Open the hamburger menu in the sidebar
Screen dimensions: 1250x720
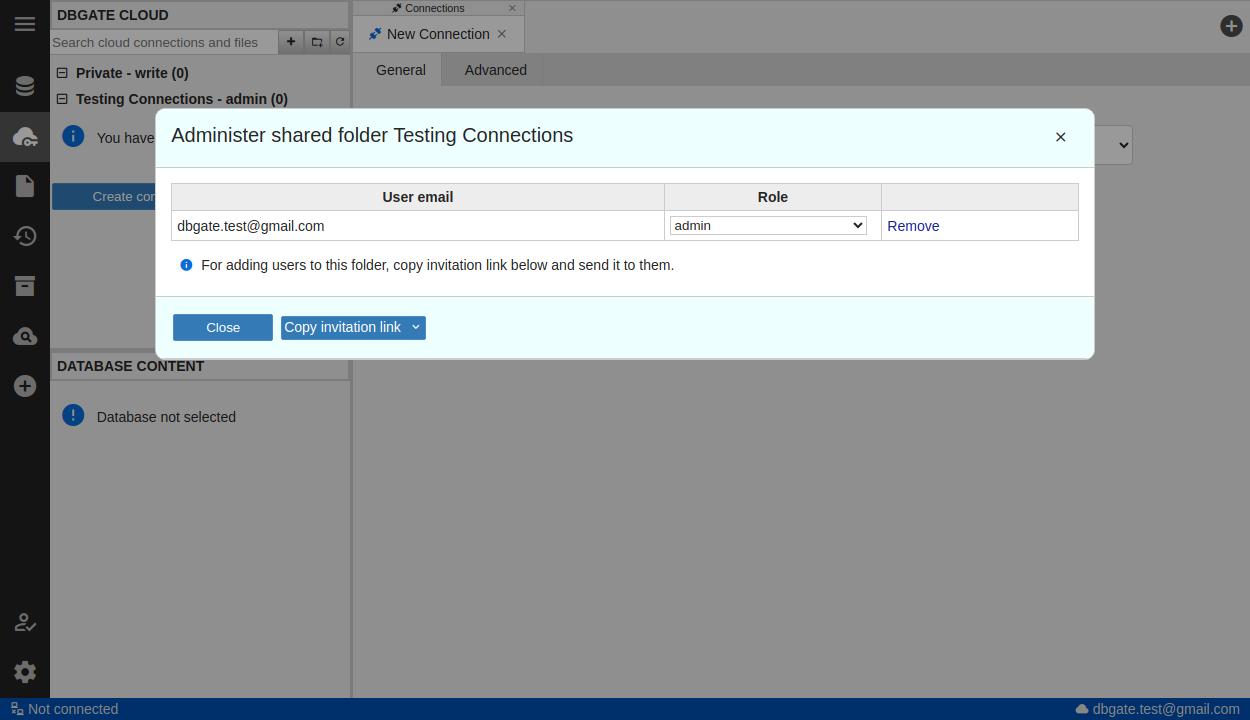[25, 24]
